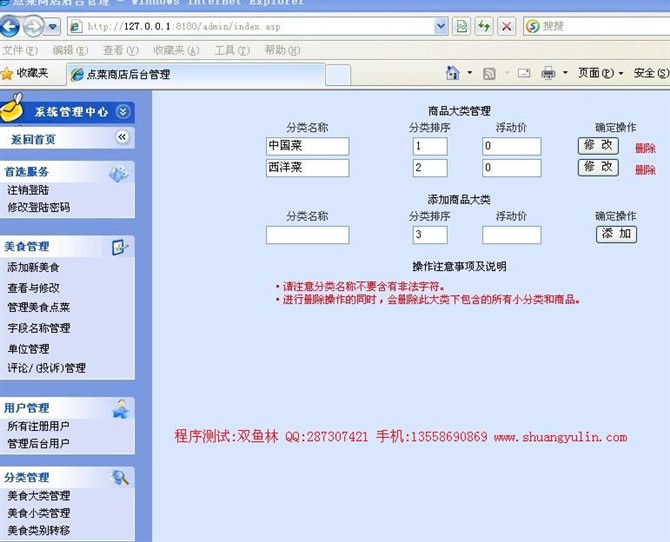Select the 点菜商店后台管理 browser tab
The image size is (670, 542).
(x=196, y=74)
